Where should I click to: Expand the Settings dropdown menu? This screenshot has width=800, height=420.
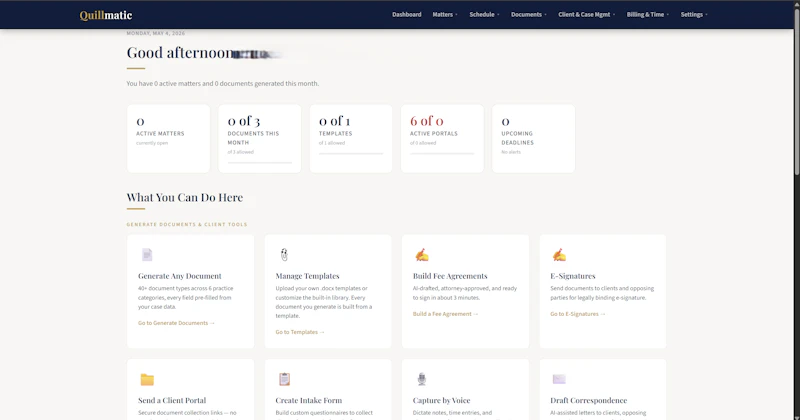coord(694,14)
